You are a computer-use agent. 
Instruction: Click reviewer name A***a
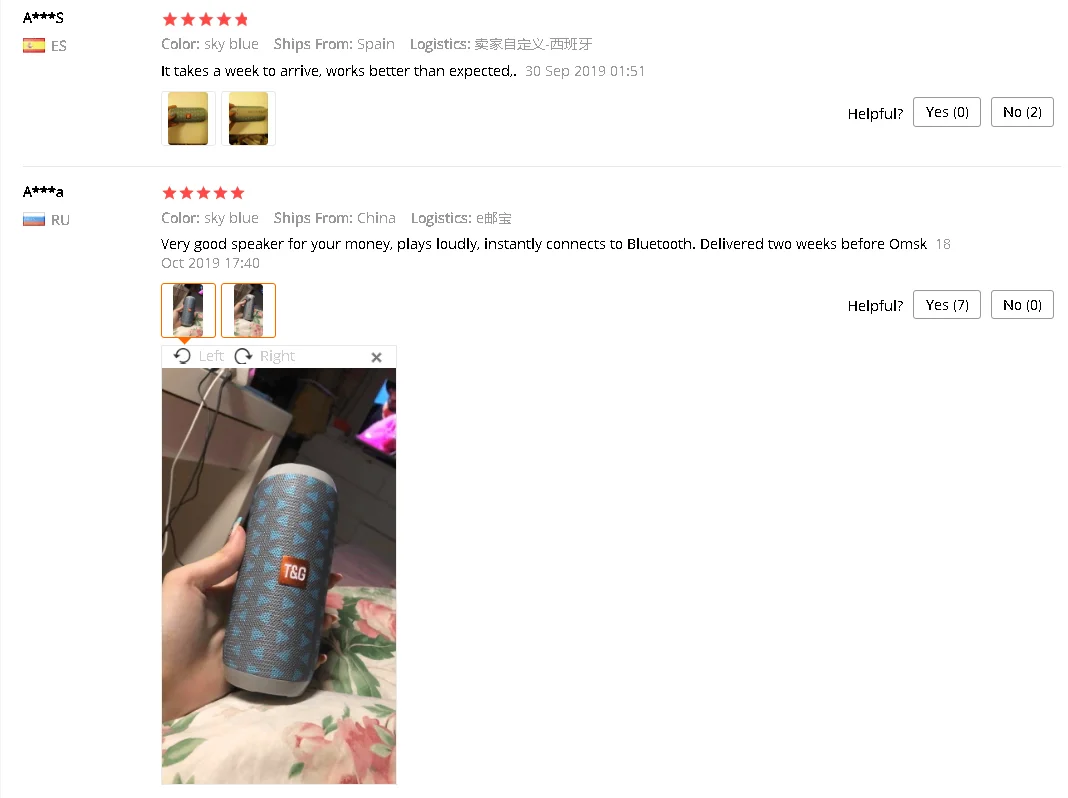[44, 192]
